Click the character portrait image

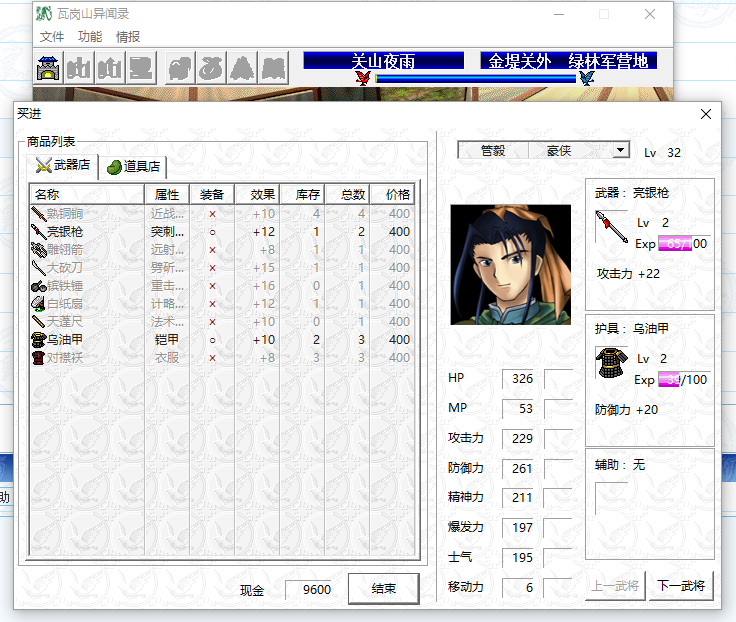pyautogui.click(x=511, y=265)
